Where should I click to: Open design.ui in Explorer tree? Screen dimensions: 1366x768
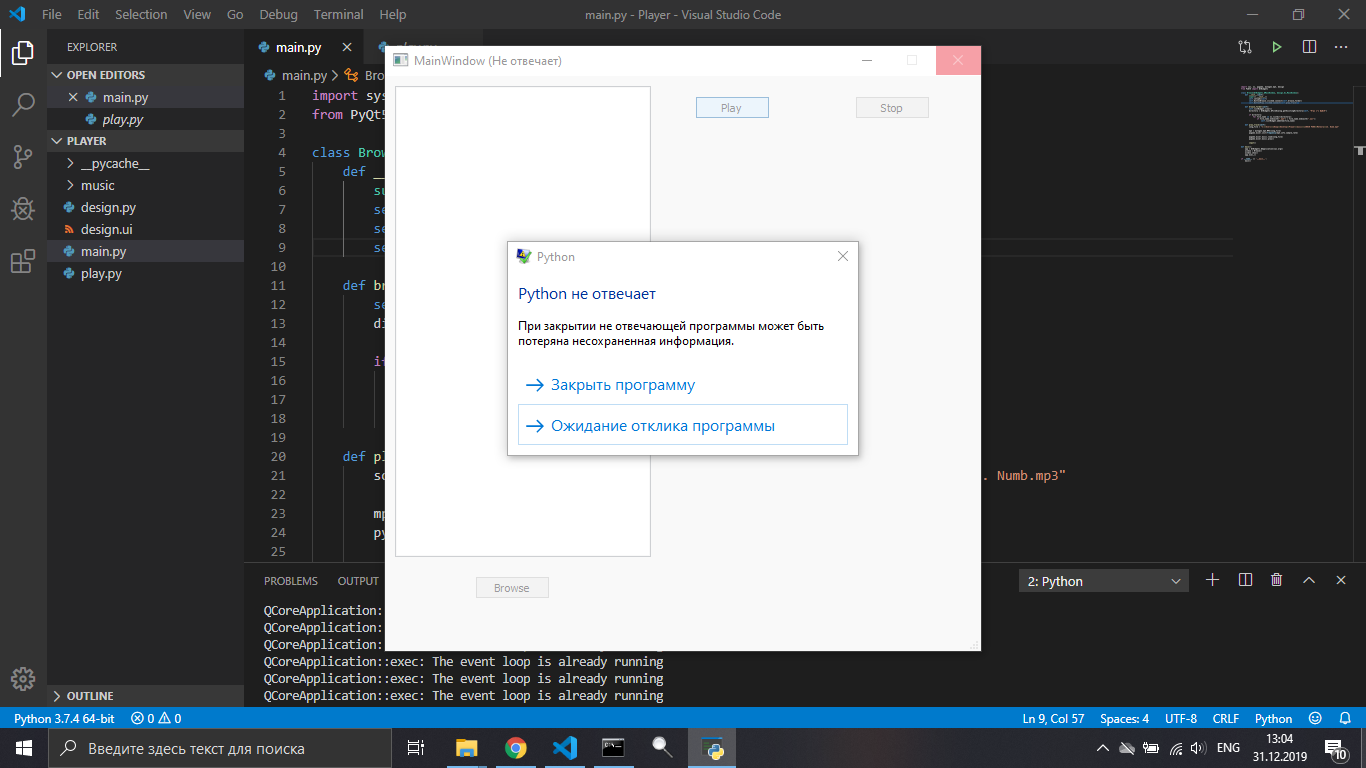tap(146, 229)
